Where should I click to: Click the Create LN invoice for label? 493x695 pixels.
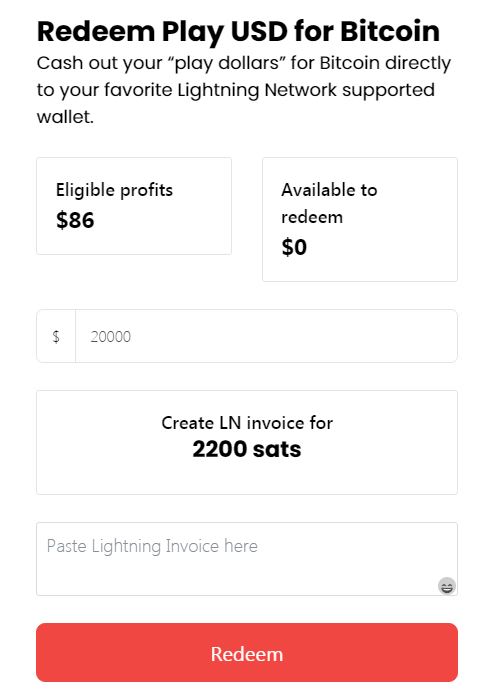pyautogui.click(x=247, y=423)
